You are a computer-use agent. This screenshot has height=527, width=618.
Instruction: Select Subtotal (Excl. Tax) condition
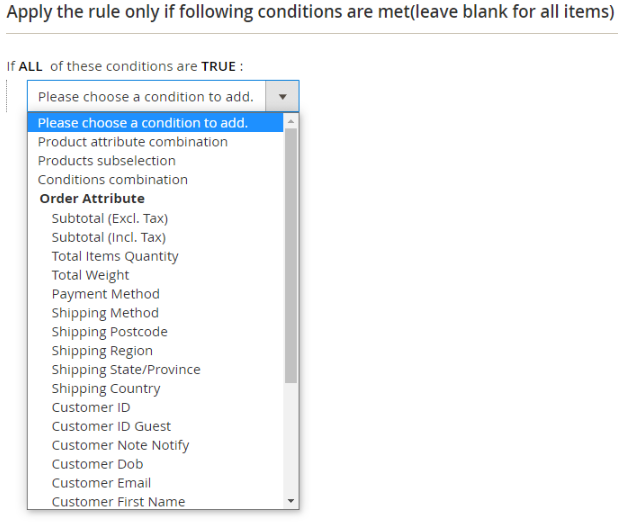(109, 218)
